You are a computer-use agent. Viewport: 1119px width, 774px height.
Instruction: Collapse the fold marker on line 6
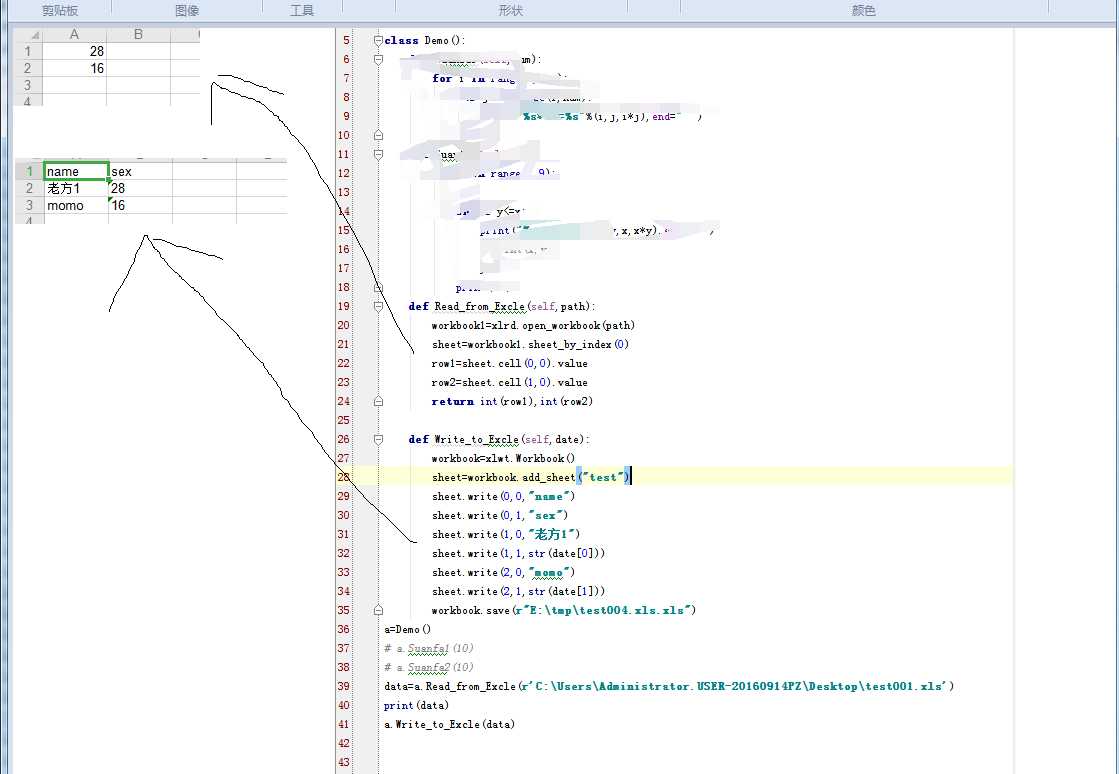tap(378, 59)
